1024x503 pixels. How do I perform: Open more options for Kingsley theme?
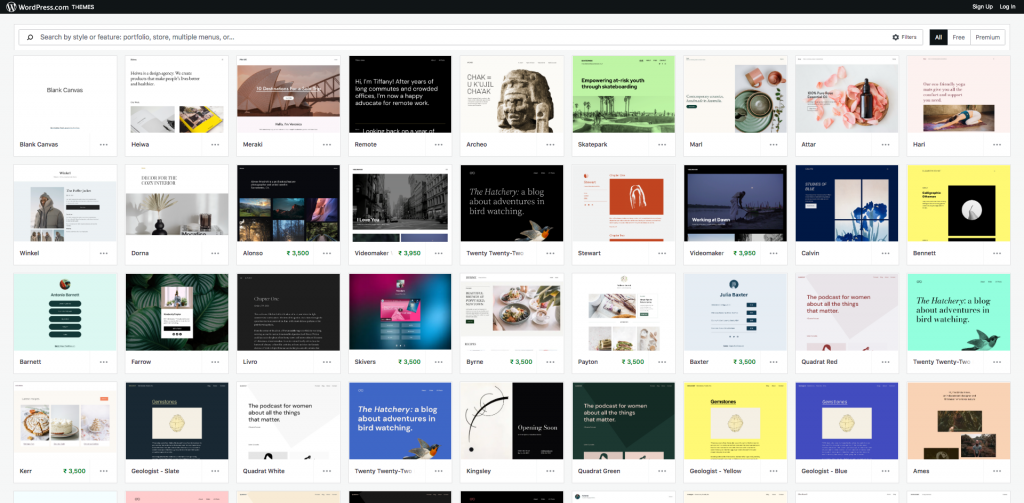pyautogui.click(x=551, y=471)
